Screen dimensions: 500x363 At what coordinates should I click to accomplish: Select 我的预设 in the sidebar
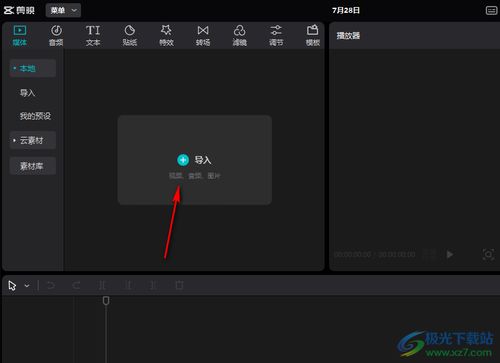click(35, 116)
